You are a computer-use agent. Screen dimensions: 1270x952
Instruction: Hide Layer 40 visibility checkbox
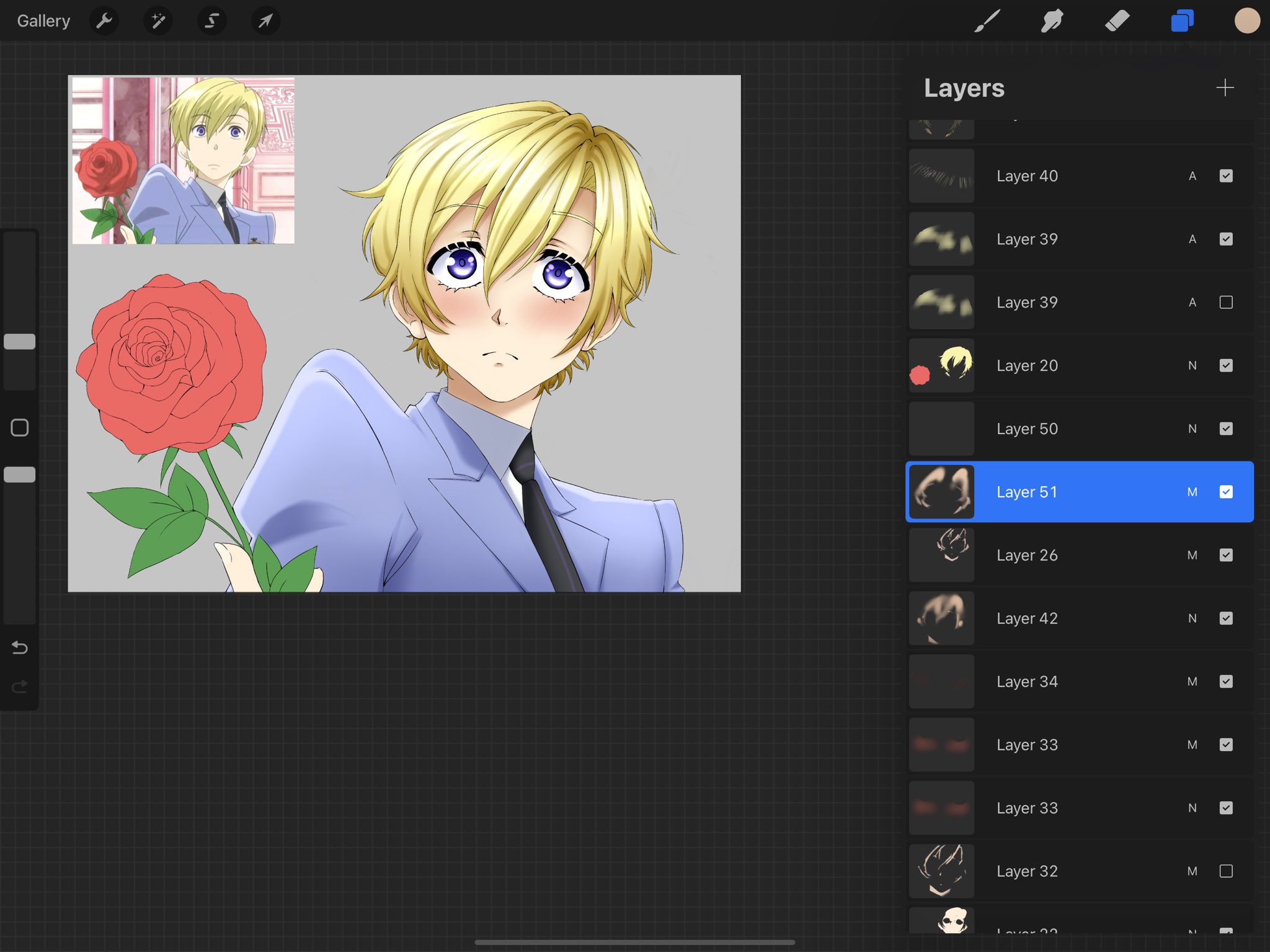[x=1225, y=176]
